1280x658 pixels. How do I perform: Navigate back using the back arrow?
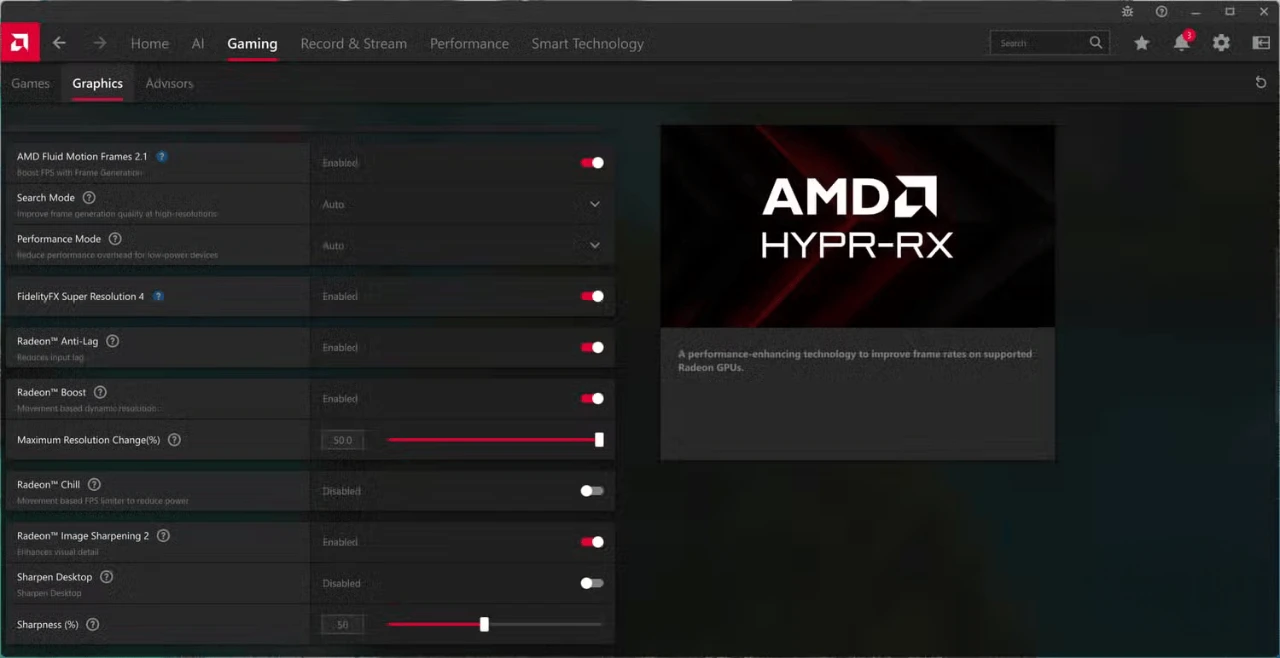(x=58, y=43)
